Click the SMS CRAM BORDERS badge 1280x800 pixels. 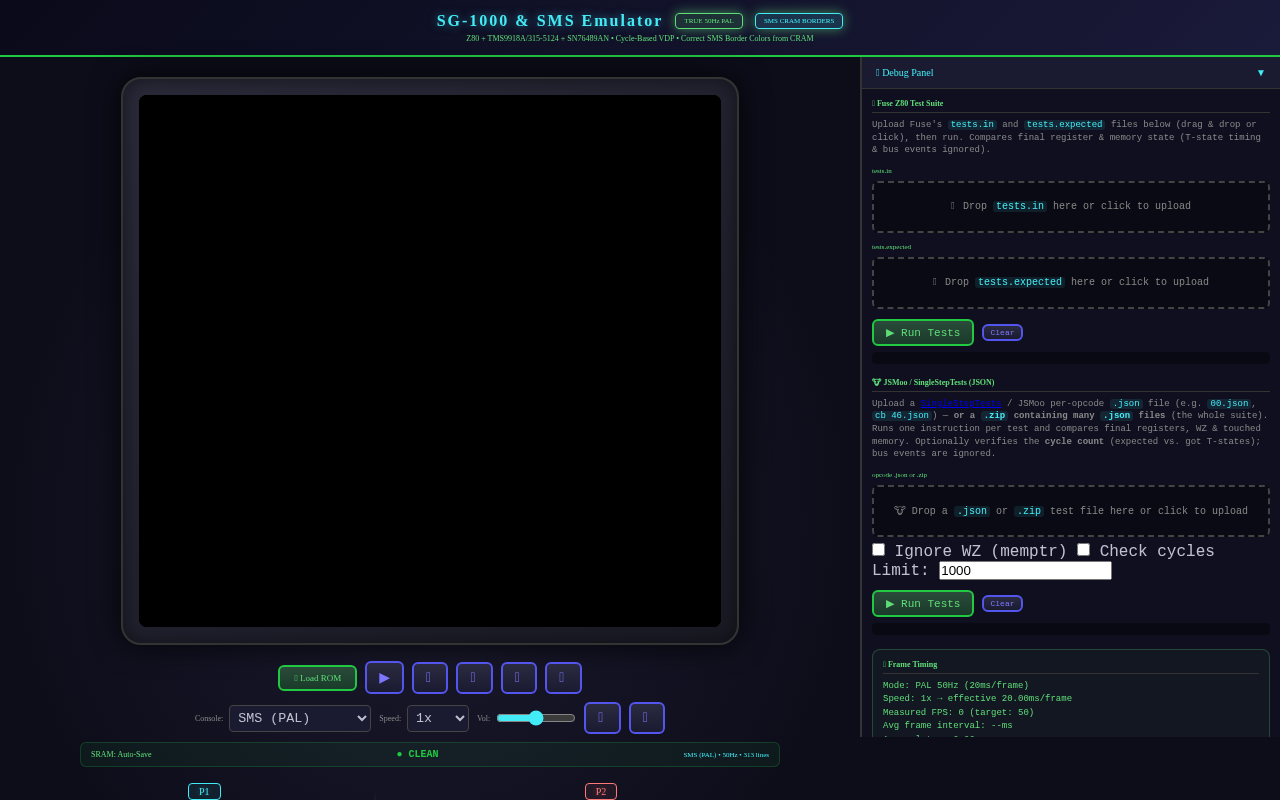click(x=799, y=21)
